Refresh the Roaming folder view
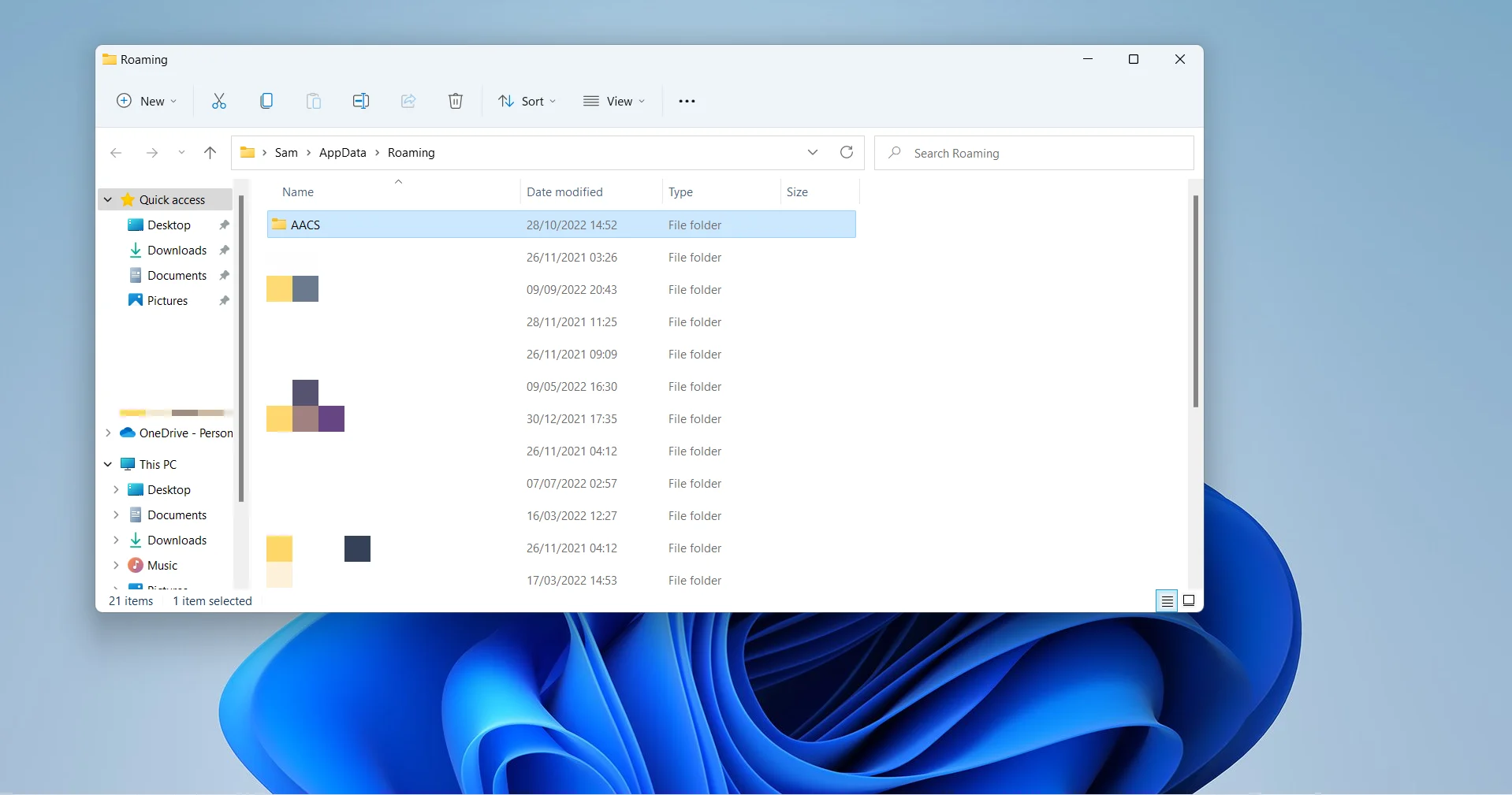 click(847, 152)
